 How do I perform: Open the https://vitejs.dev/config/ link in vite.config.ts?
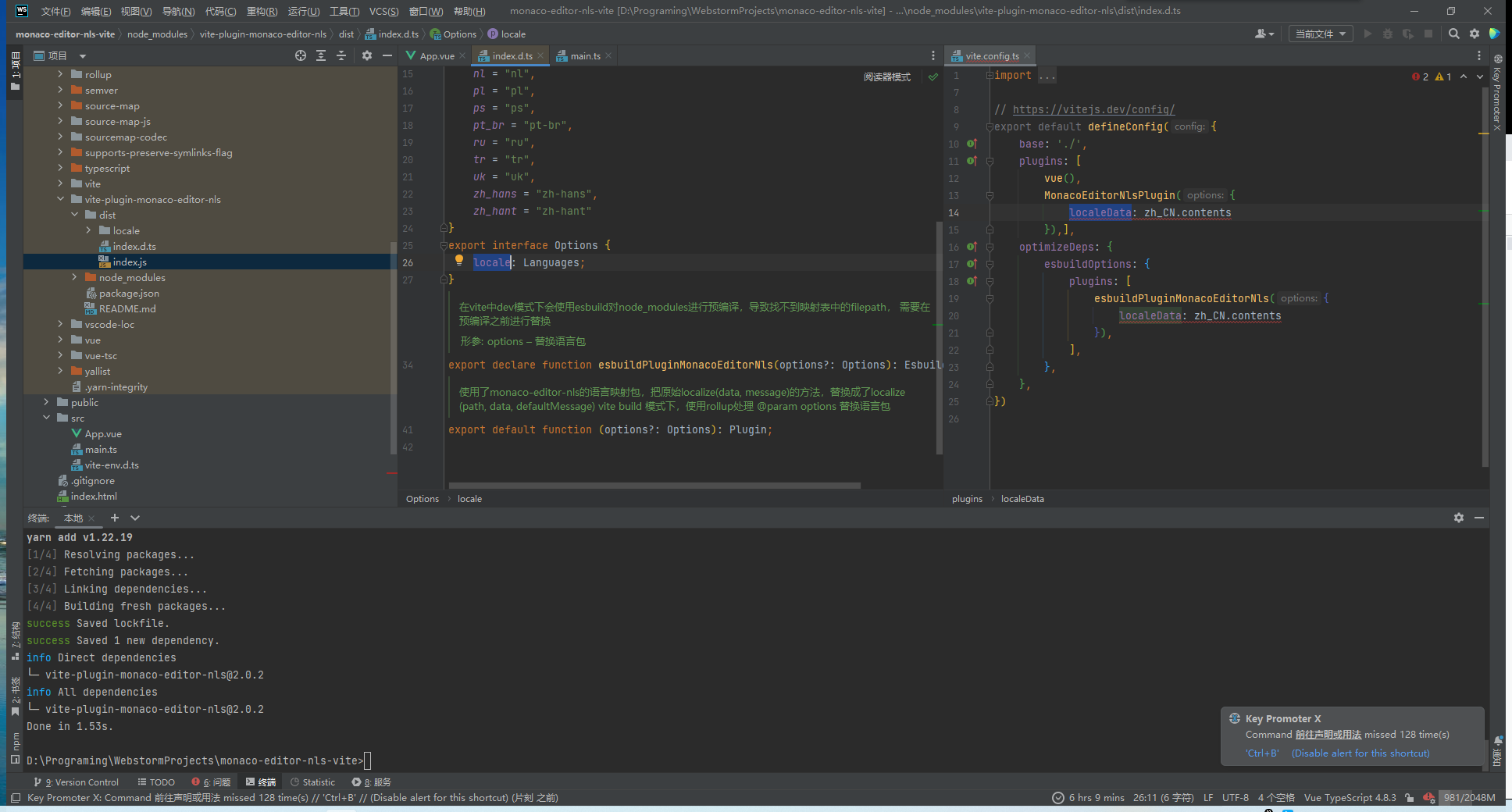(x=1093, y=109)
